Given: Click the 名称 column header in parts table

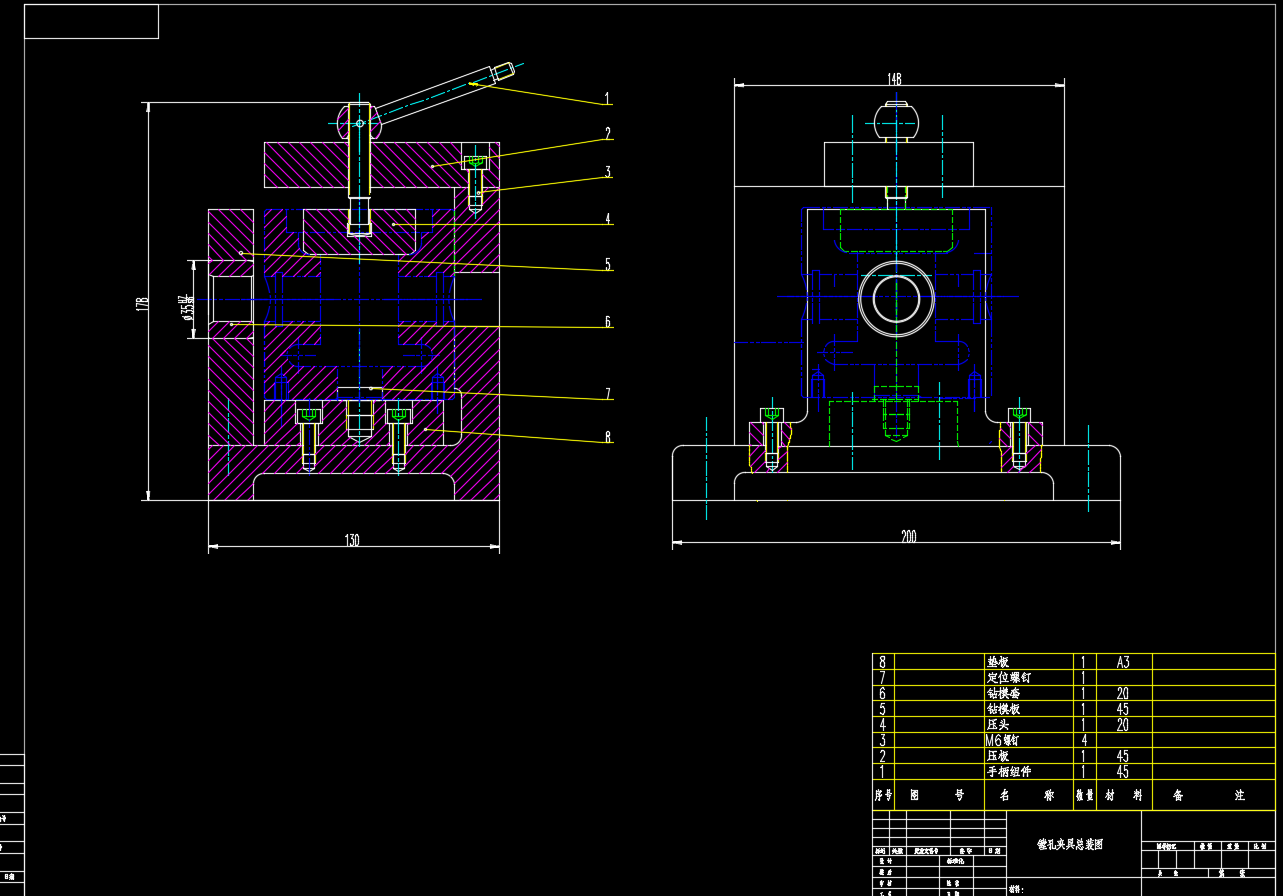Looking at the screenshot, I should click(1028, 795).
